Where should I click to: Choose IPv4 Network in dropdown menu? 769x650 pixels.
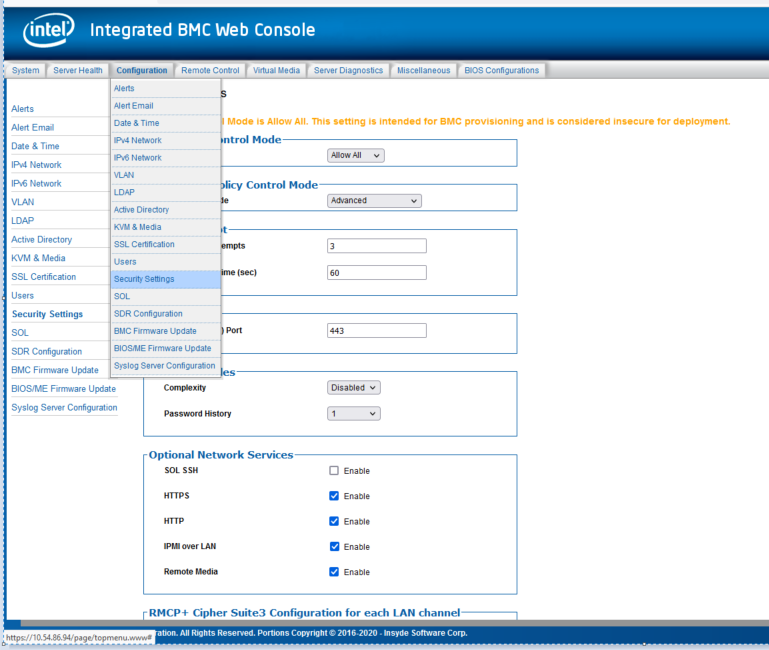(166, 140)
